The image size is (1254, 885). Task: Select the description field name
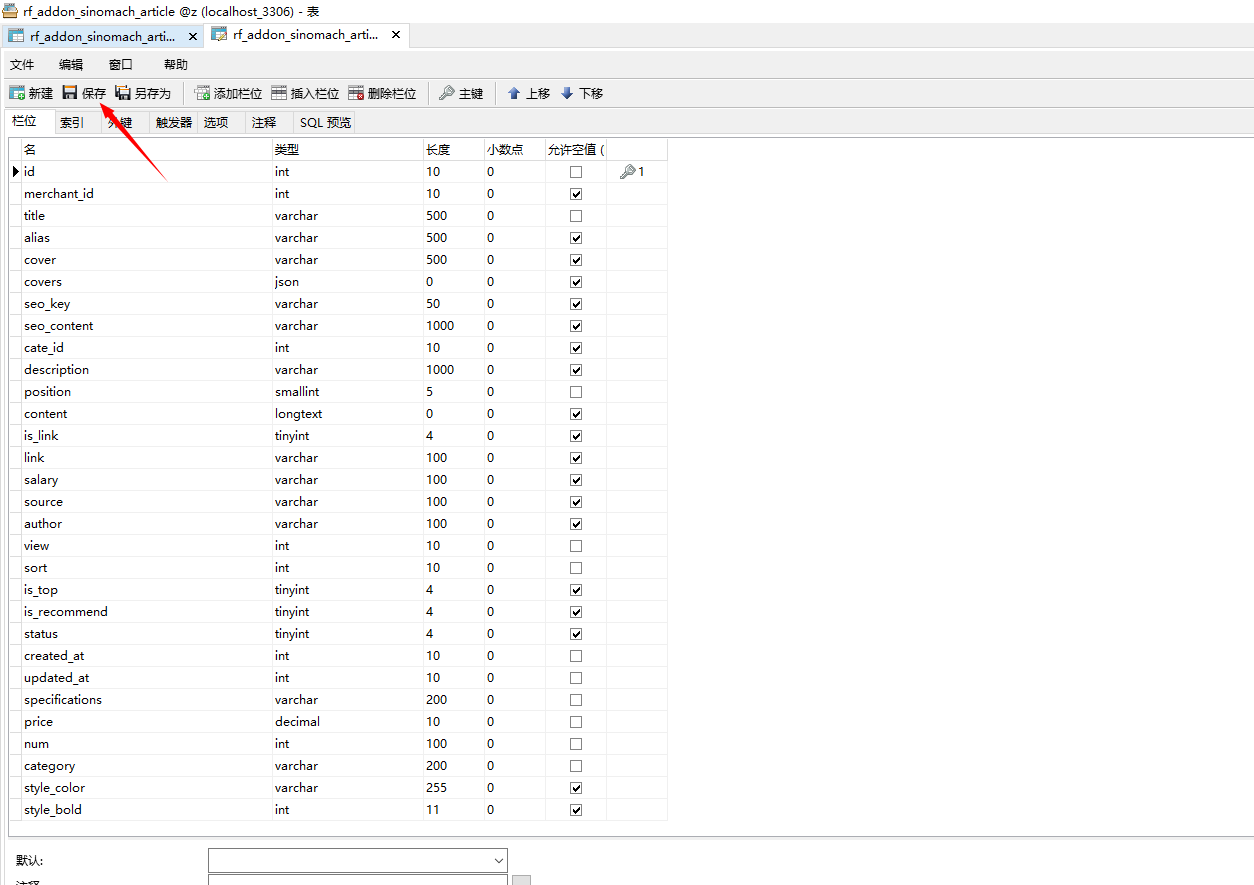pos(147,370)
